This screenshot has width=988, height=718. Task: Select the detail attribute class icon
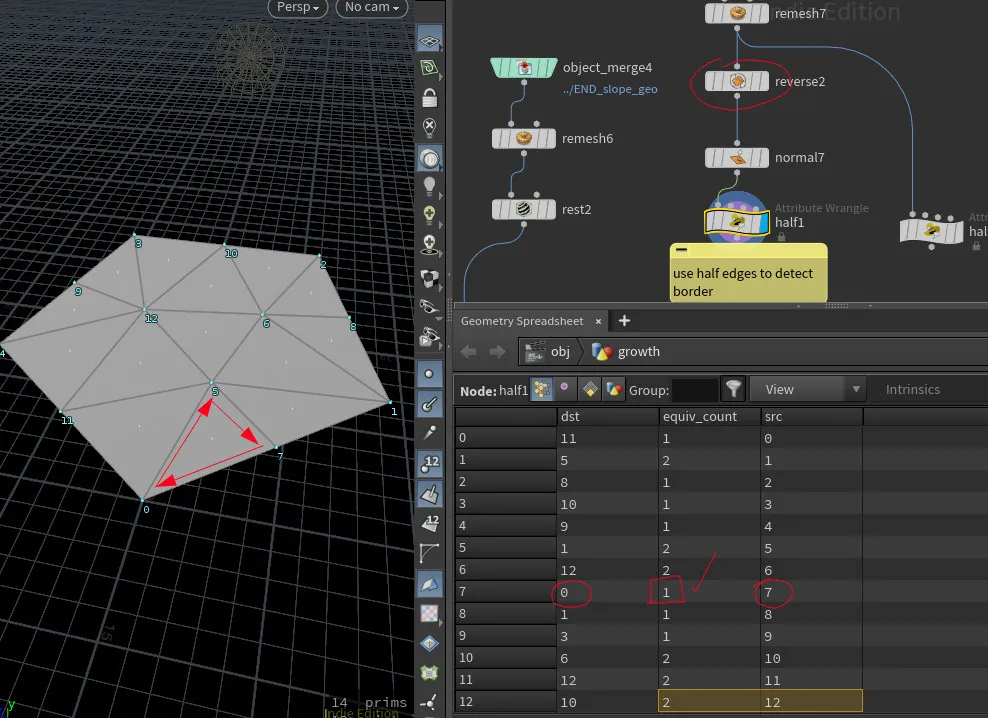point(614,390)
